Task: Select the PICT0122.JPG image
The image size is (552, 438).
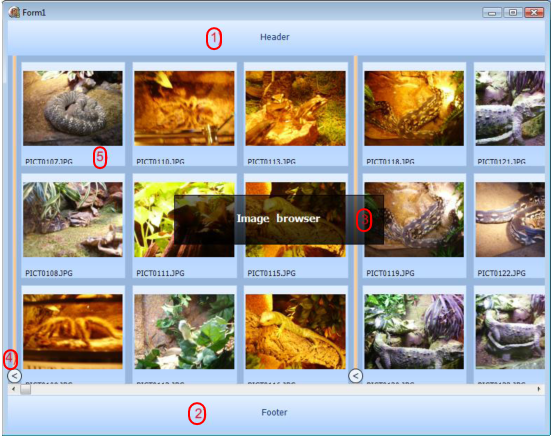Action: tap(510, 219)
